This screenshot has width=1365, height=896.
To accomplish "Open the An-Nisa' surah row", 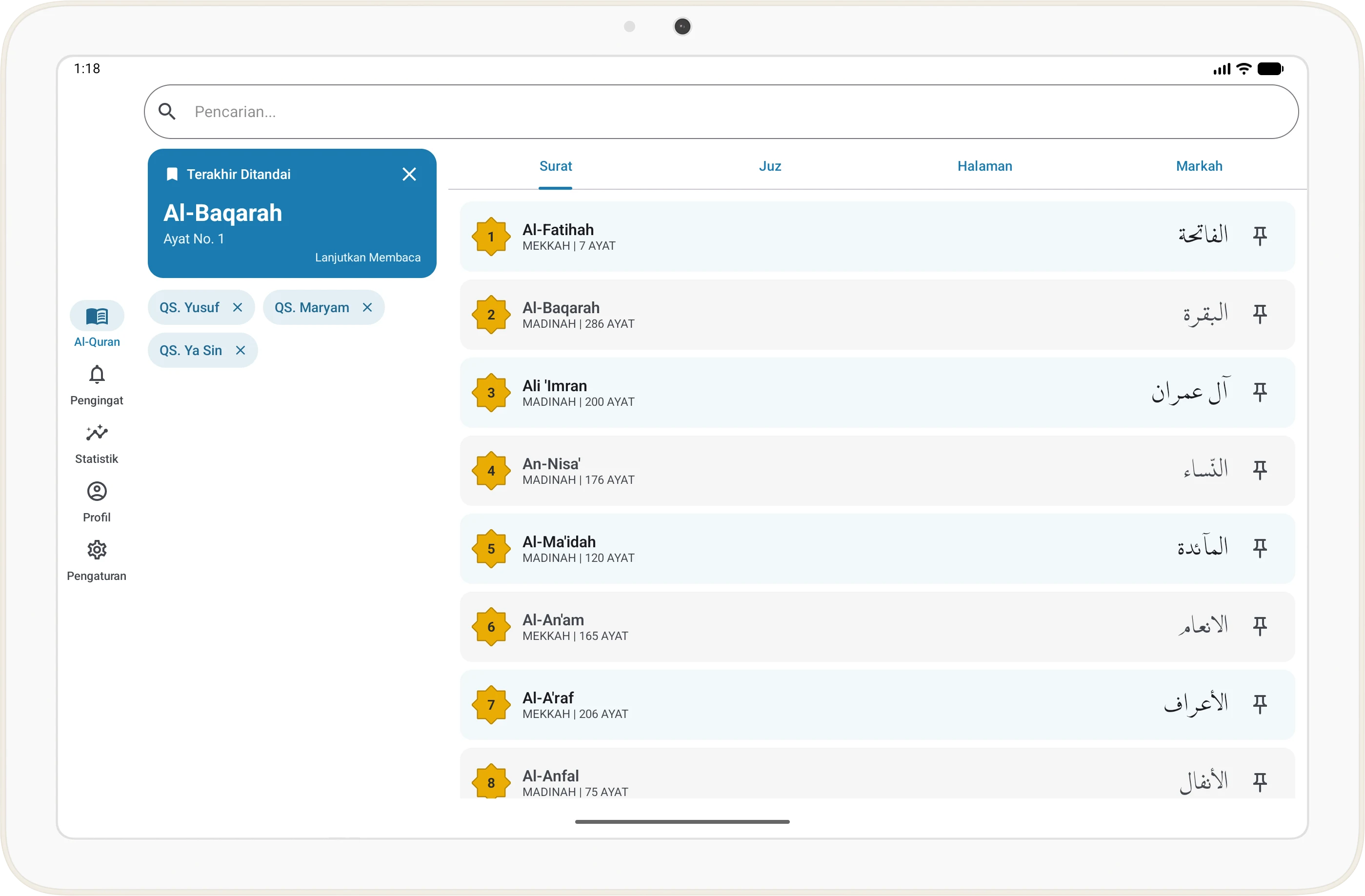I will click(878, 470).
